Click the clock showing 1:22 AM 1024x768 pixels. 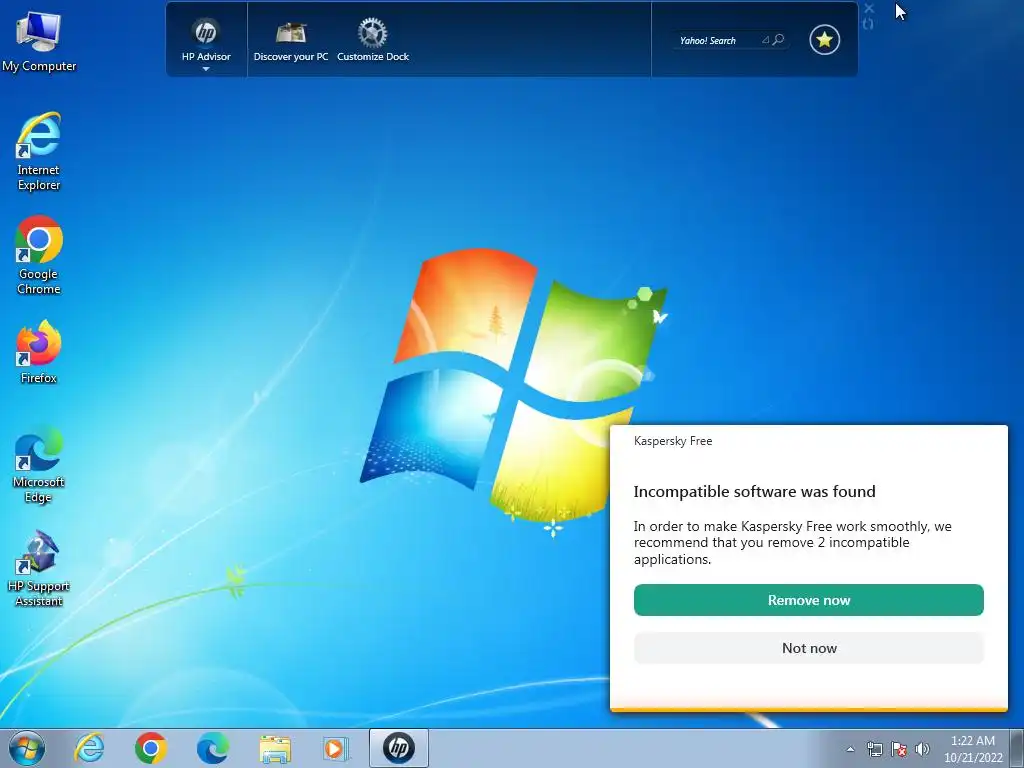pyautogui.click(x=973, y=748)
